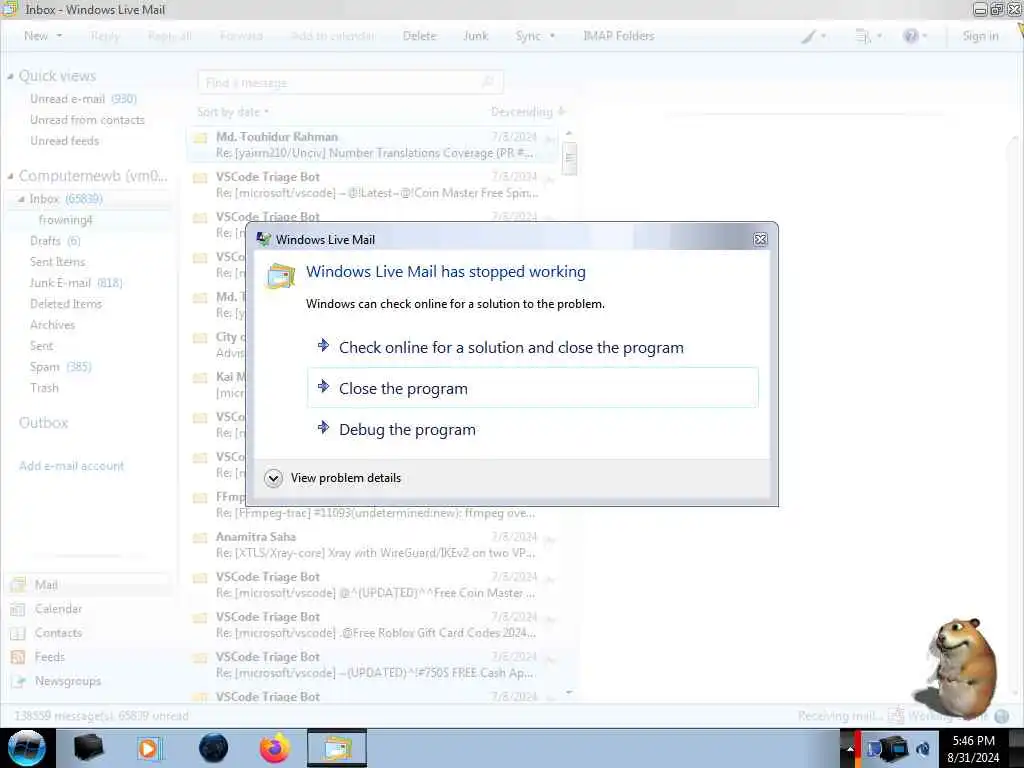Image resolution: width=1024 pixels, height=768 pixels.
Task: Collapse the Inbox folder triangle
Action: (22, 199)
